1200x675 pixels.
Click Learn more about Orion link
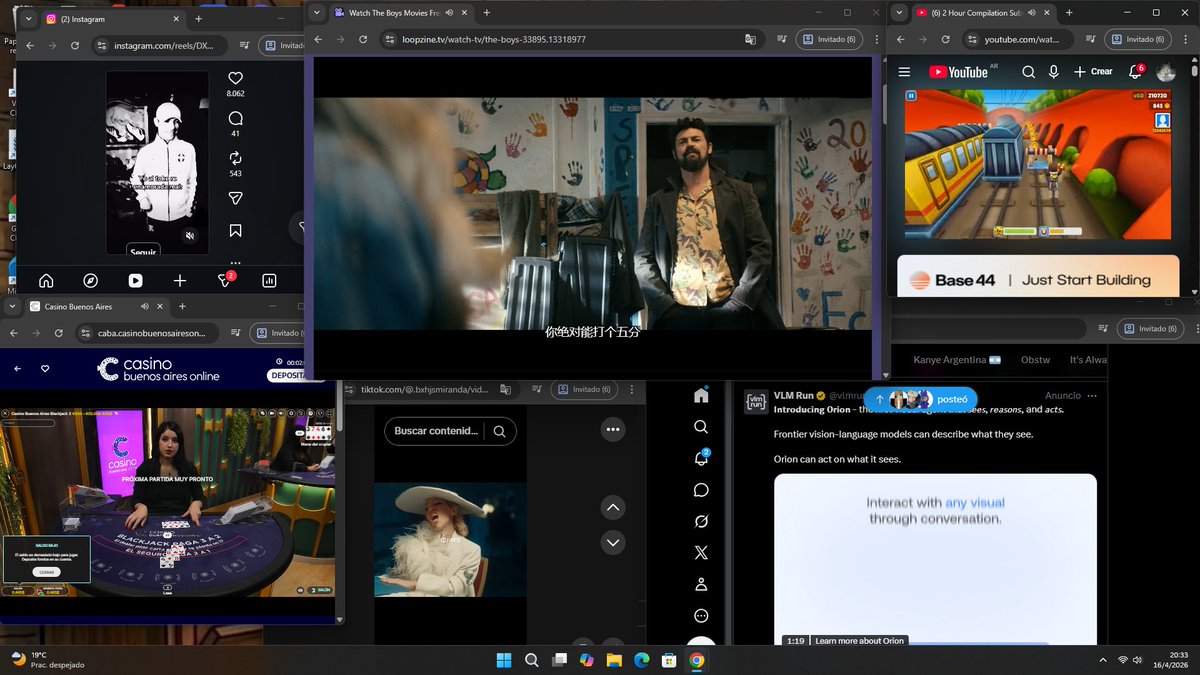(859, 641)
